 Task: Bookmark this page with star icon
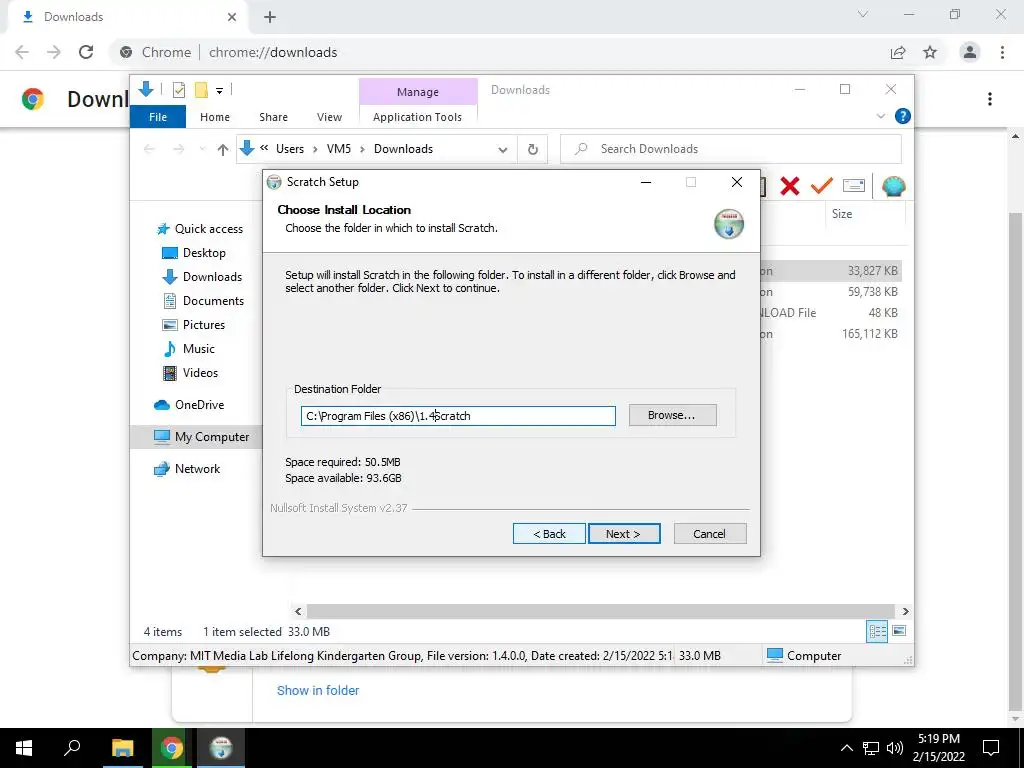tap(930, 52)
